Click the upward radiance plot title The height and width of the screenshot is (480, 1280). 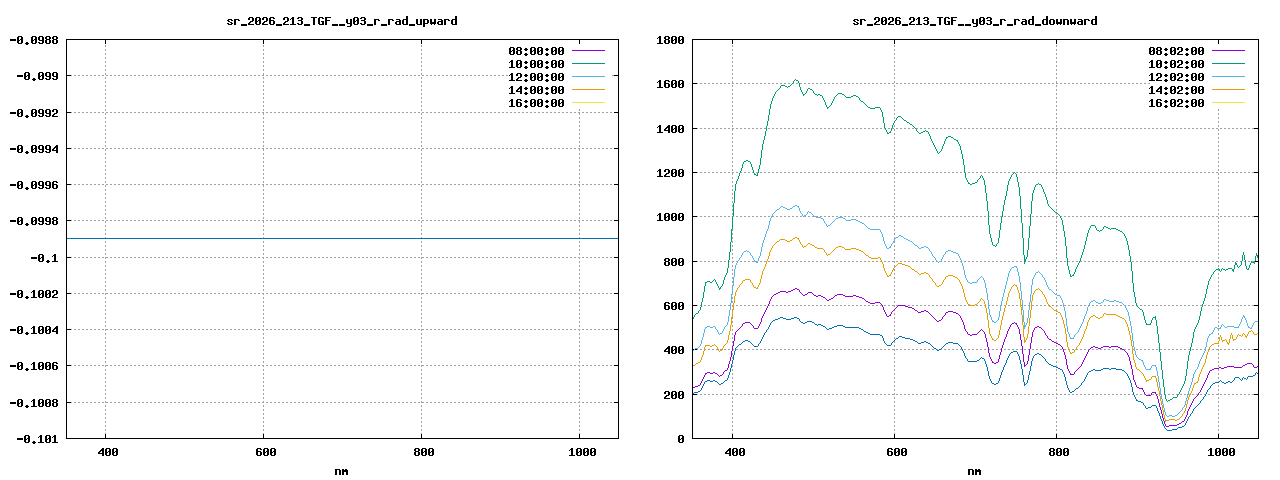pyautogui.click(x=342, y=20)
